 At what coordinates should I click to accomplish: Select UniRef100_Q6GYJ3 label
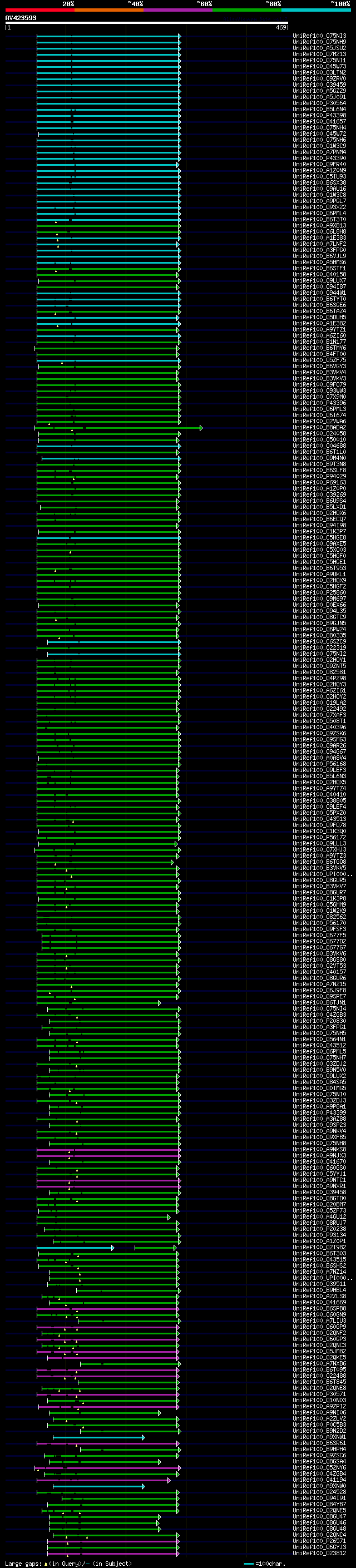(x=319, y=1547)
